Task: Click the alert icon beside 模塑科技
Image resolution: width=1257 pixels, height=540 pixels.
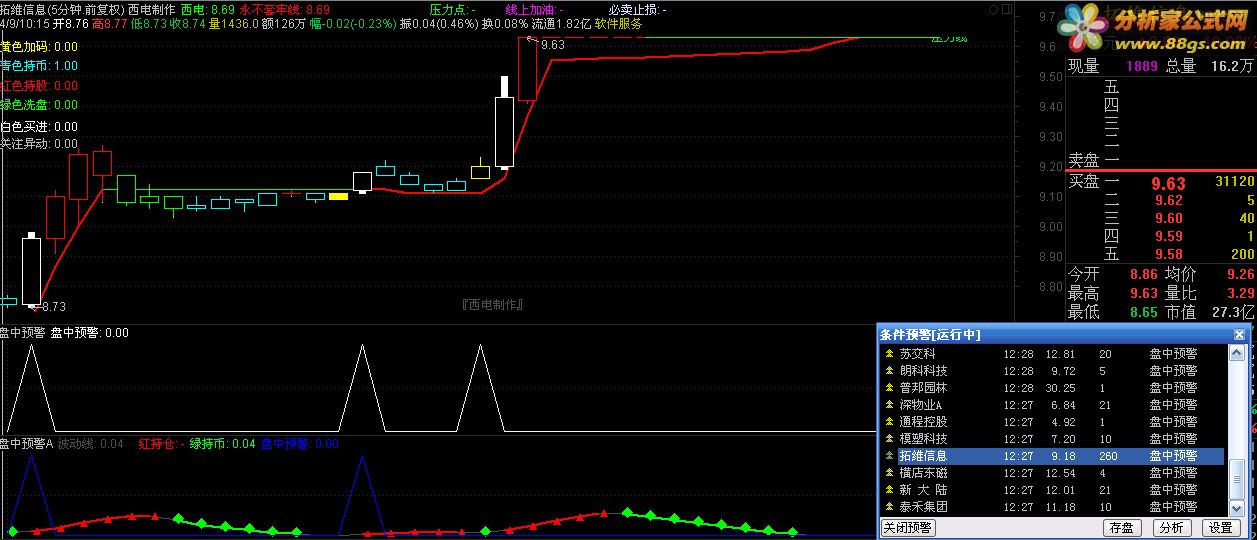Action: pyautogui.click(x=889, y=438)
